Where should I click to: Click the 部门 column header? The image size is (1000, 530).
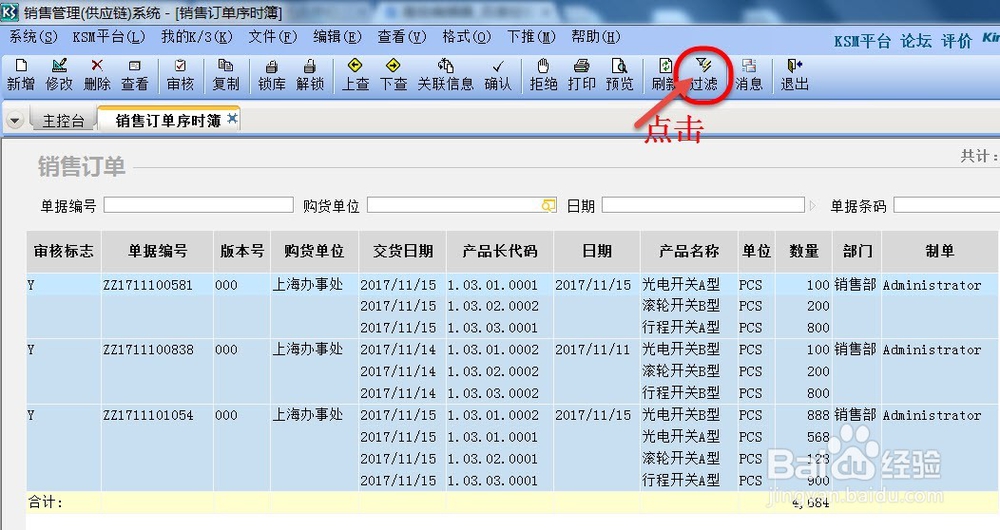pos(857,251)
